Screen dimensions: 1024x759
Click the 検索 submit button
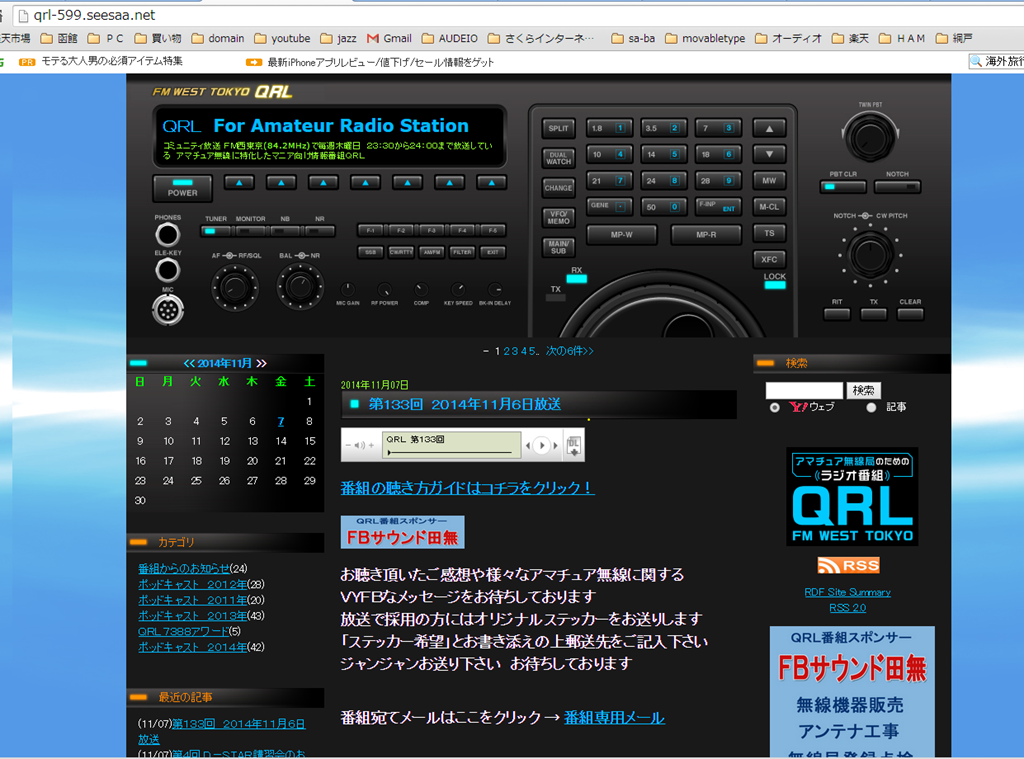863,390
